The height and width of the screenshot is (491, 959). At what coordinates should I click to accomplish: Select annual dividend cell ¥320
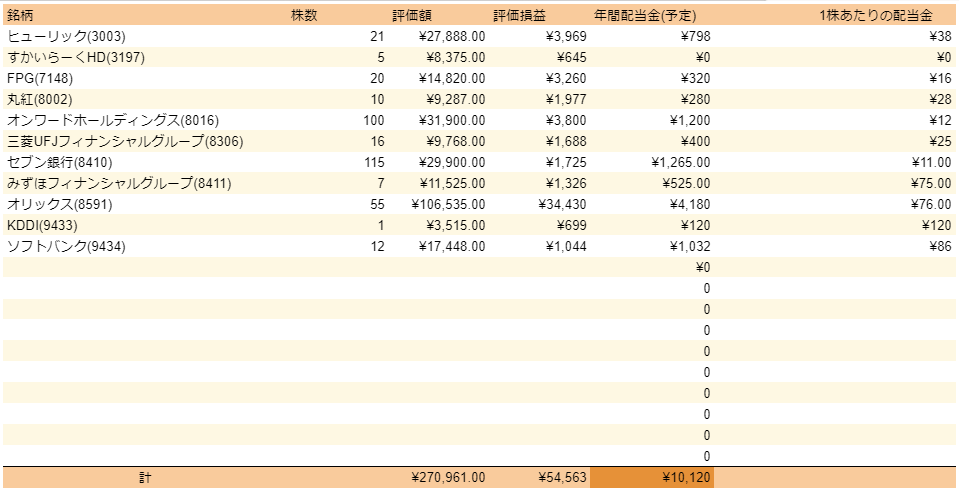[x=695, y=78]
